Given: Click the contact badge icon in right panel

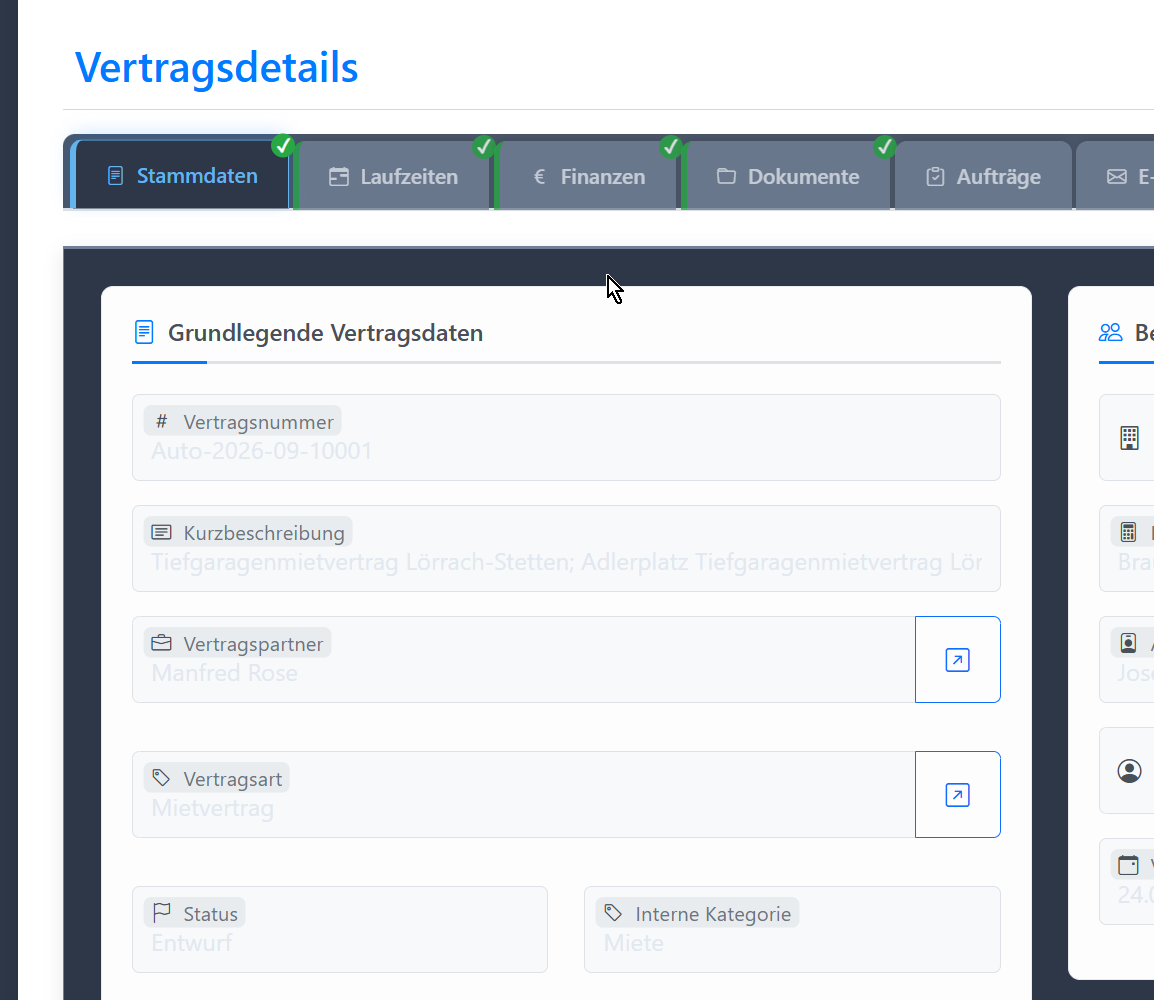Looking at the screenshot, I should (x=1128, y=643).
